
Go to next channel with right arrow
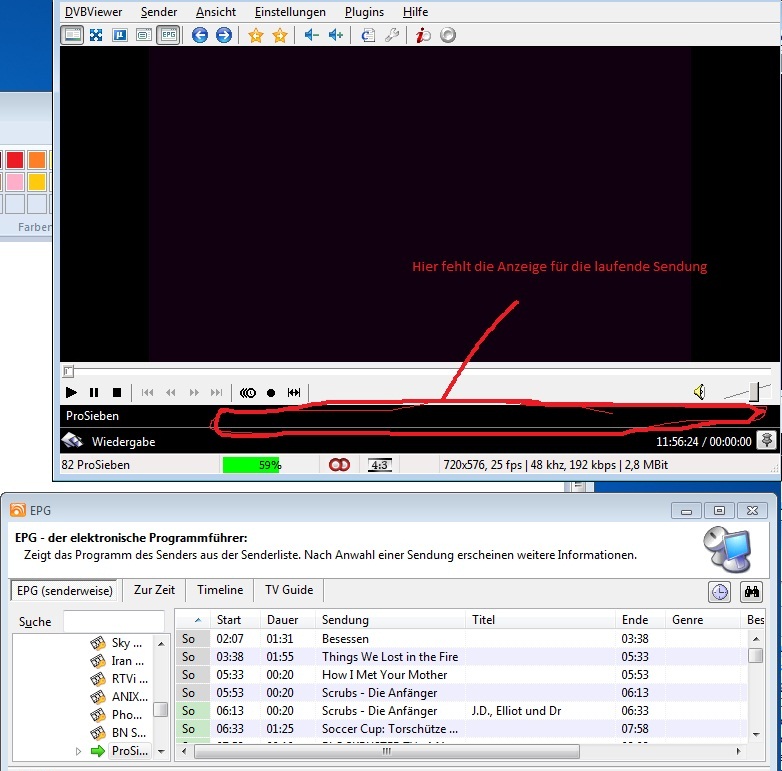(x=224, y=35)
